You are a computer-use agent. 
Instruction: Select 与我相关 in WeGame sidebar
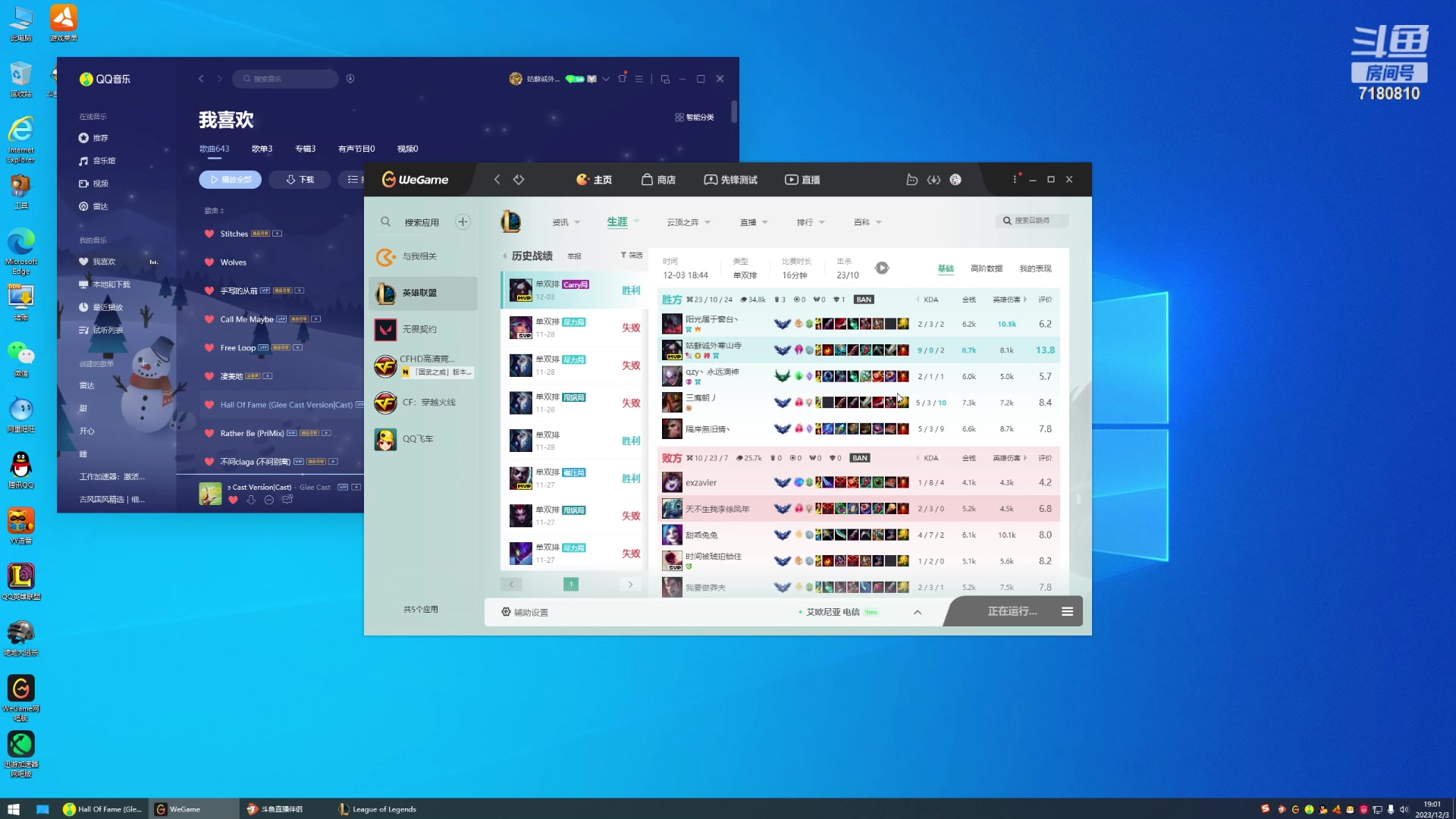click(x=423, y=257)
